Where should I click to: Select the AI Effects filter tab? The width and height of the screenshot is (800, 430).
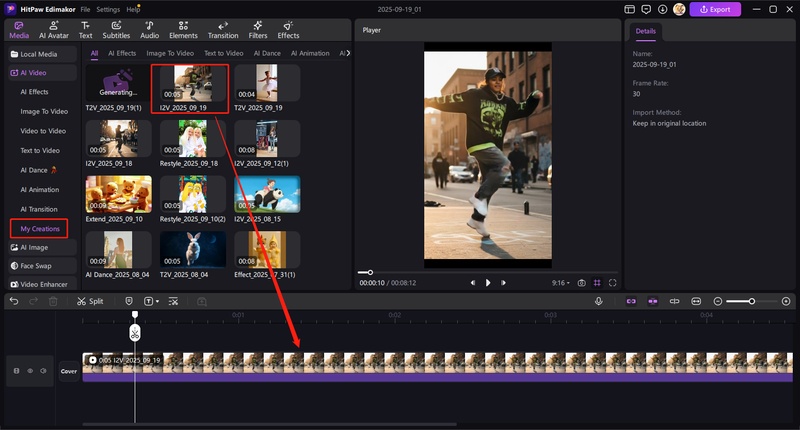[x=122, y=53]
